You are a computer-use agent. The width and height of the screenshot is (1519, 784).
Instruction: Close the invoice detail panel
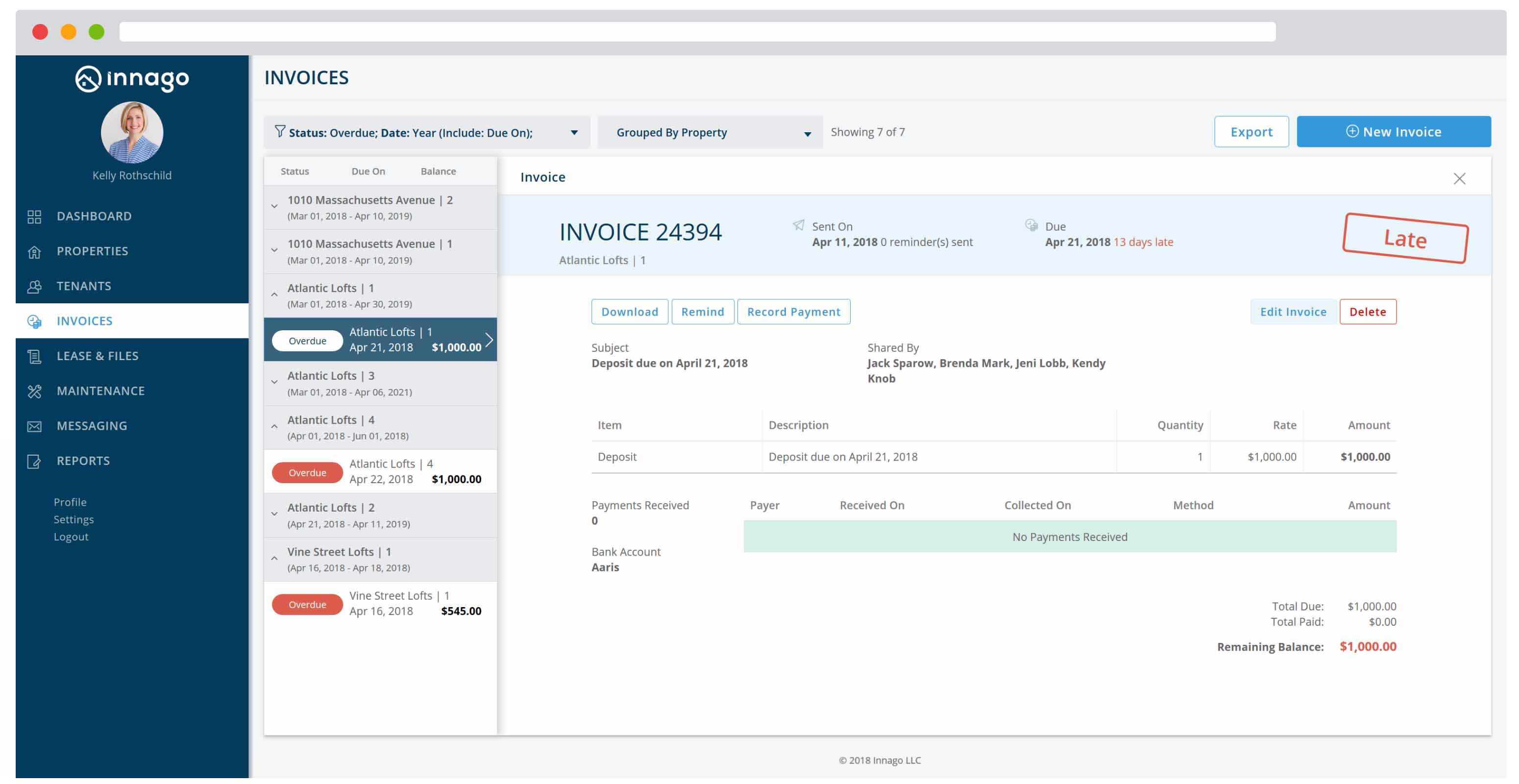1459,179
